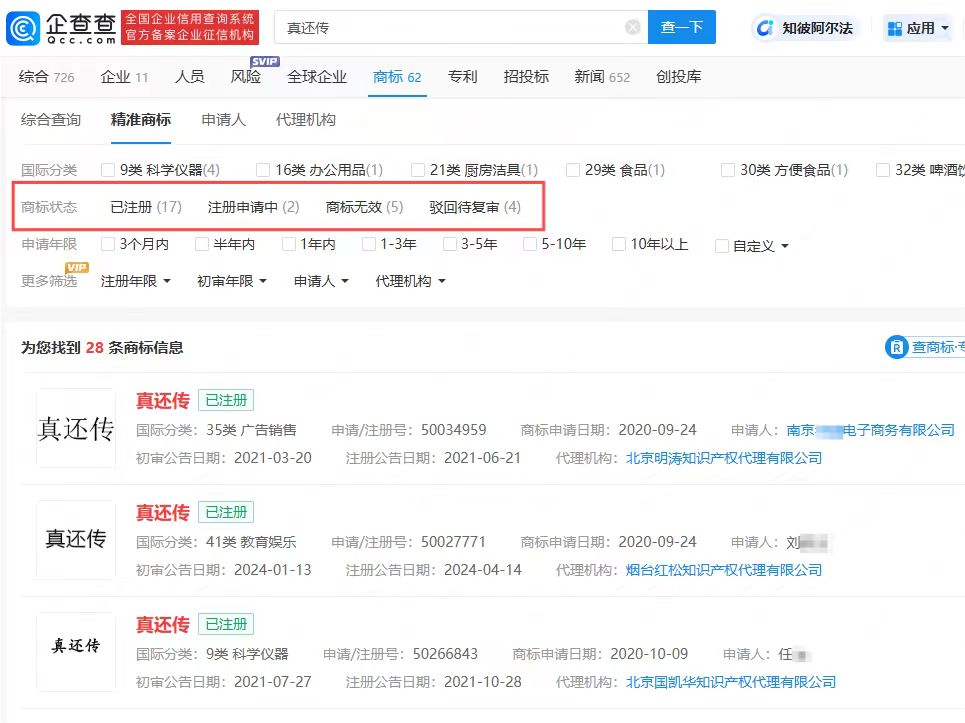Open trademark image for registration 50266843
The height and width of the screenshot is (723, 965).
point(76,652)
